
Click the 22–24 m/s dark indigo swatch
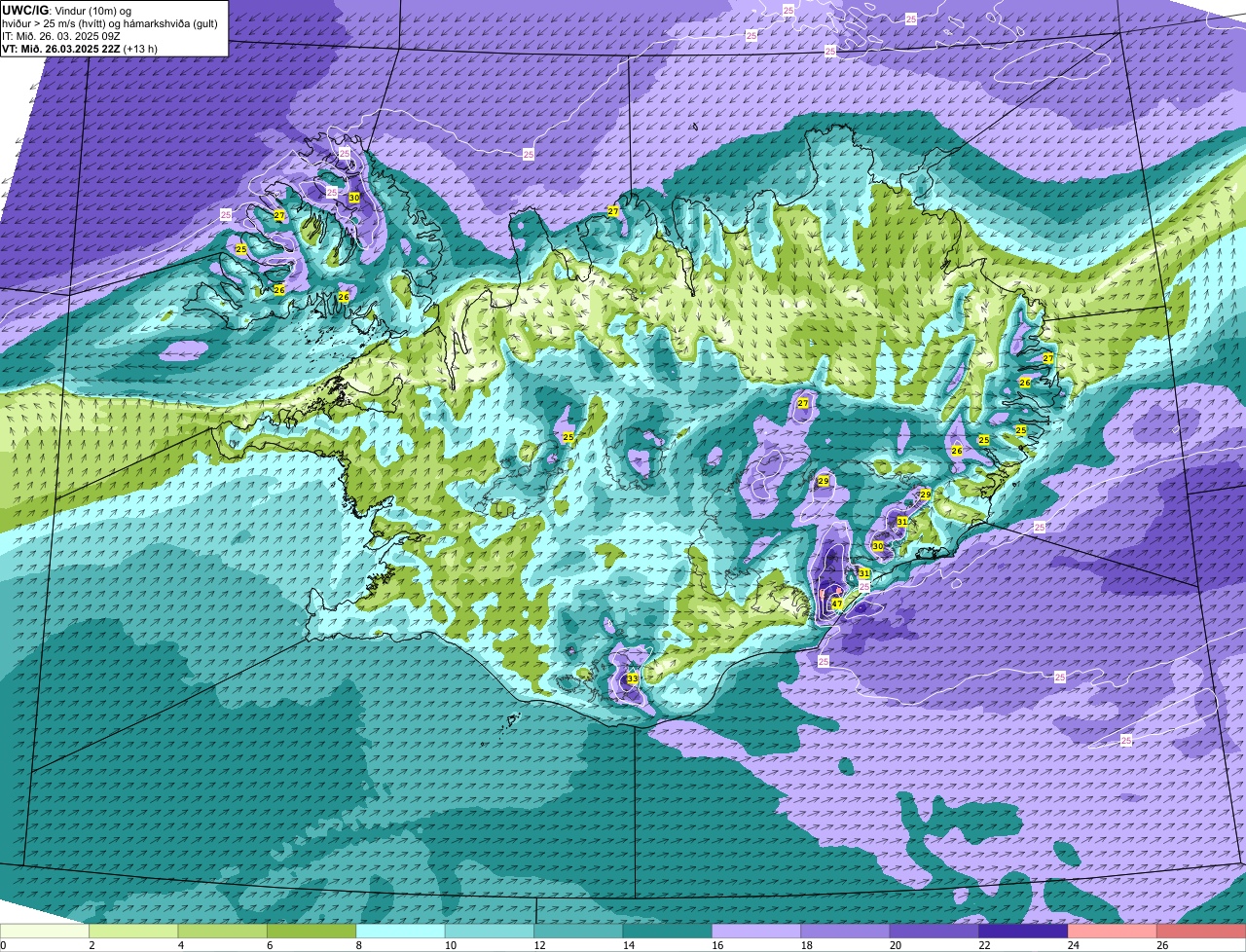pyautogui.click(x=1024, y=932)
